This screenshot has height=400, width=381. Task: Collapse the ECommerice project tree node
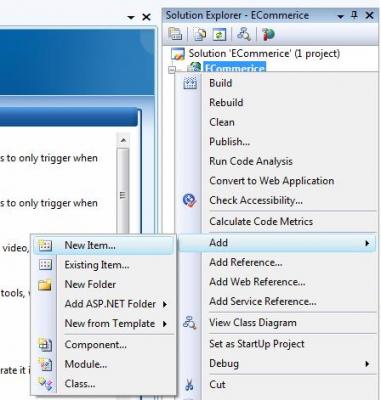click(172, 70)
